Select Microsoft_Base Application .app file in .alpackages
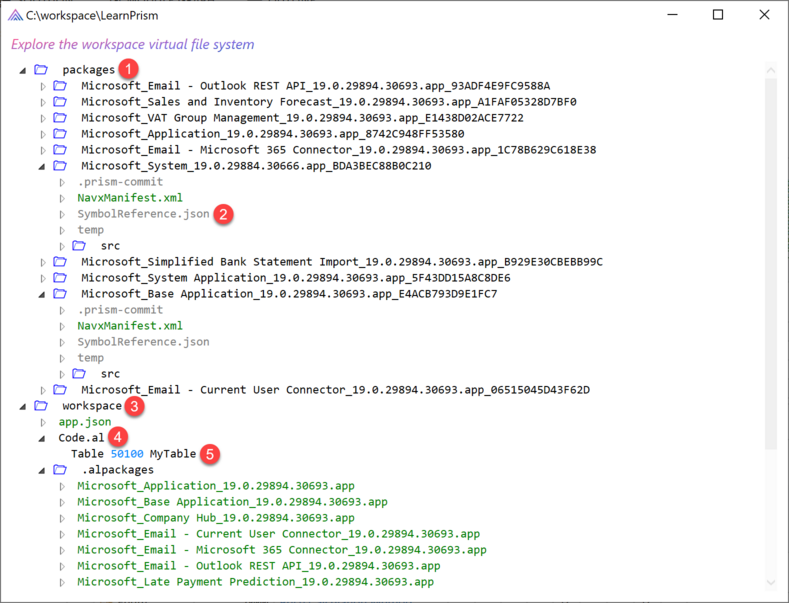The width and height of the screenshot is (789, 603). pos(232,502)
